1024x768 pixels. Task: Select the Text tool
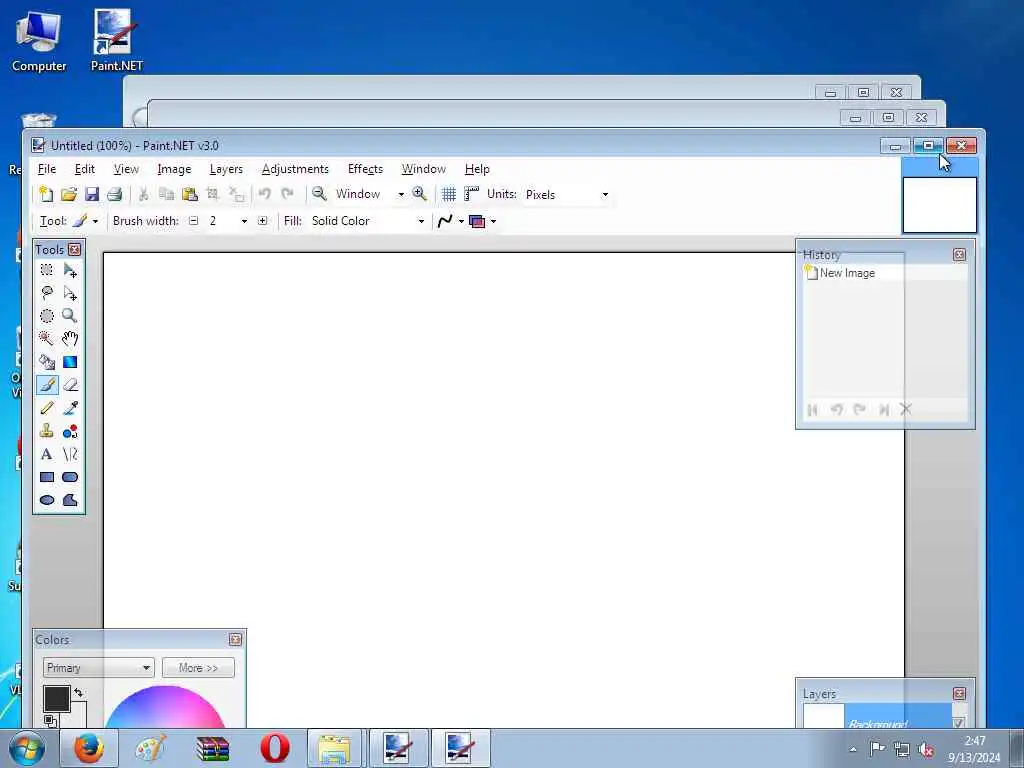tap(47, 454)
